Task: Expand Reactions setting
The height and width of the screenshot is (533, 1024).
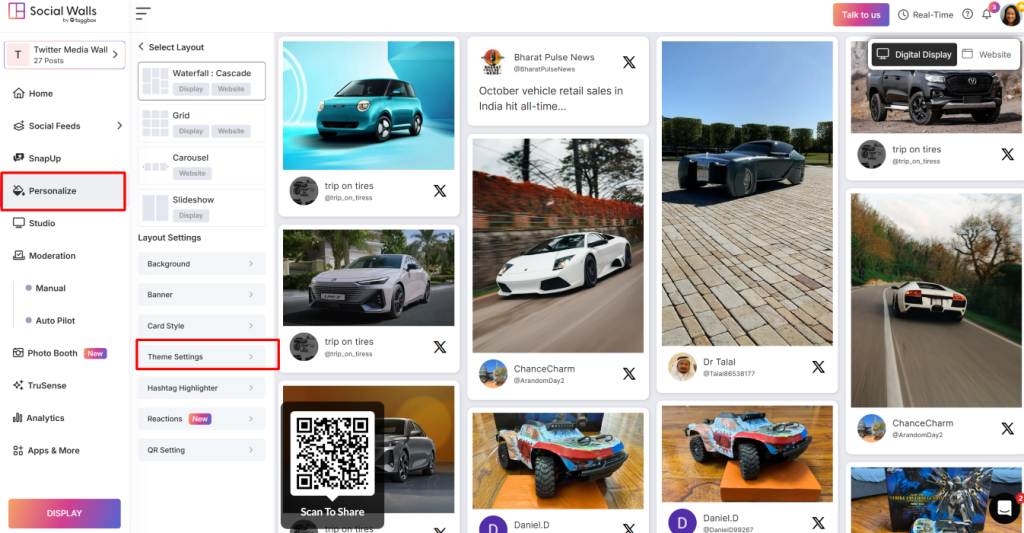Action: coord(202,419)
